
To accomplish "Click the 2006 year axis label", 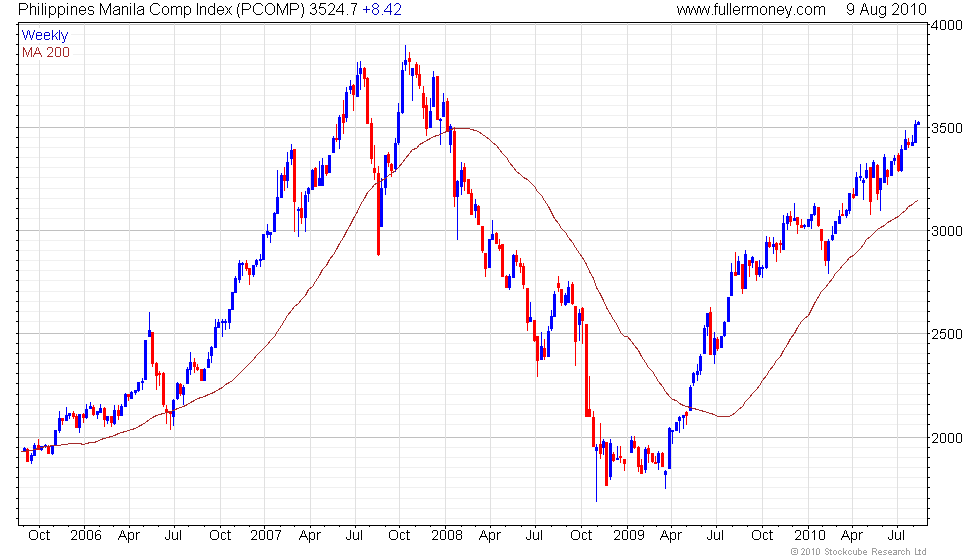I will pos(86,536).
